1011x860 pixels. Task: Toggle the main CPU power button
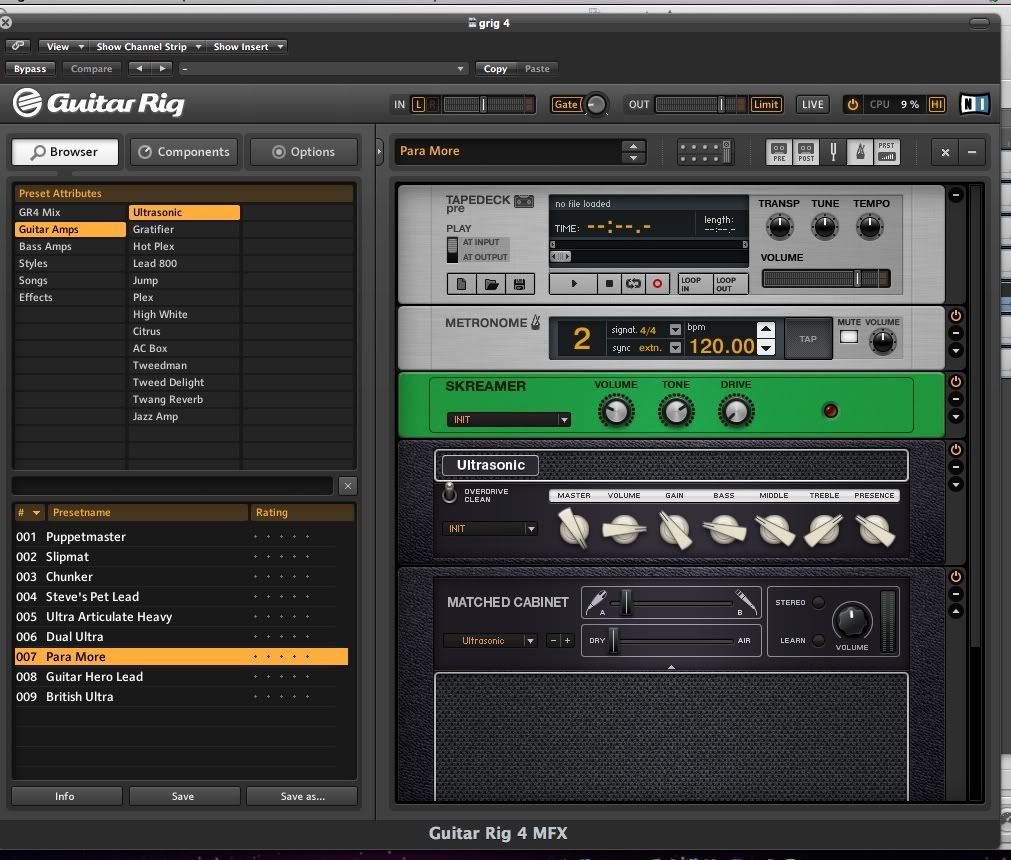pos(852,104)
